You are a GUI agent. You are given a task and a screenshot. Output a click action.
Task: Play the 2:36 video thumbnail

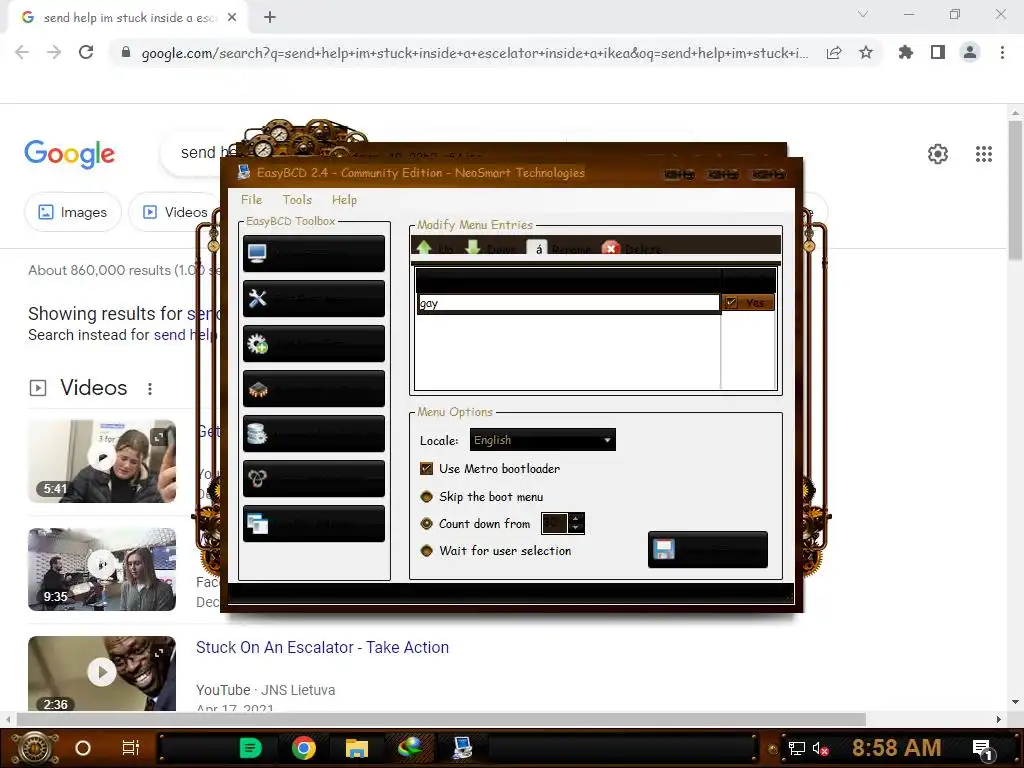[102, 673]
